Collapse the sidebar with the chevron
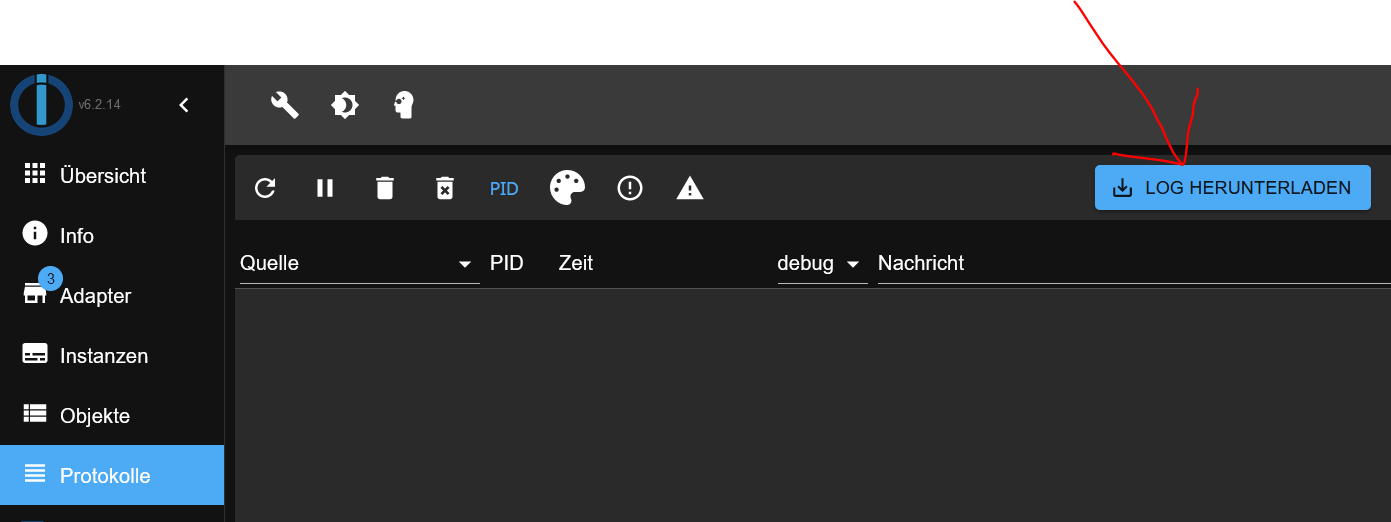This screenshot has width=1391, height=522. coord(184,105)
